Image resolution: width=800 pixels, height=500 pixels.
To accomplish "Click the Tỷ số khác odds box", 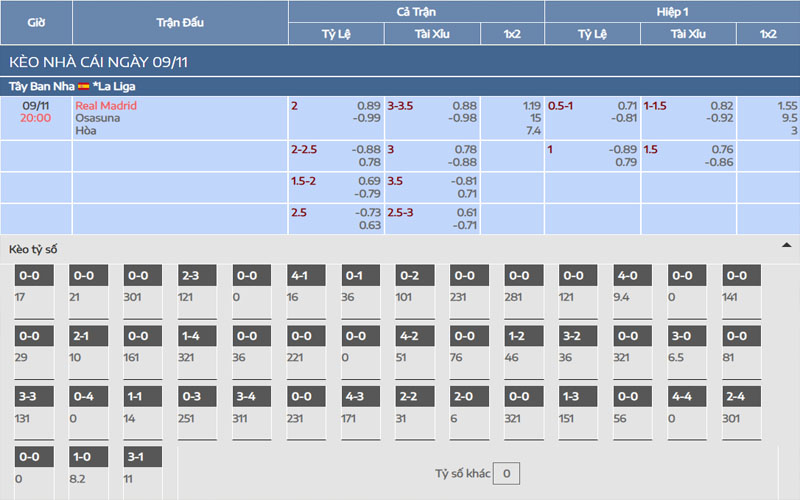I will [x=507, y=473].
